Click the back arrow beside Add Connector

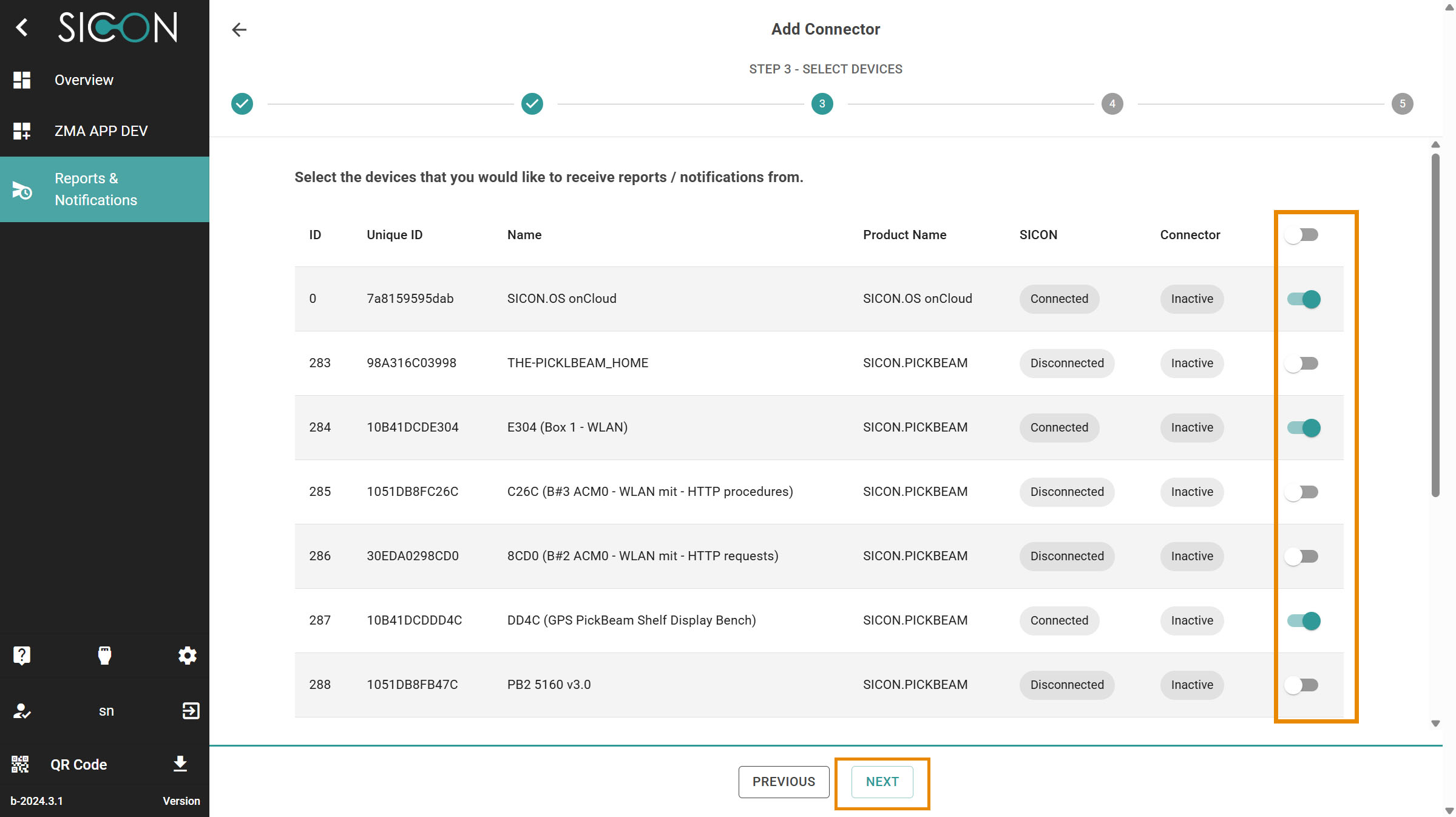click(x=239, y=29)
